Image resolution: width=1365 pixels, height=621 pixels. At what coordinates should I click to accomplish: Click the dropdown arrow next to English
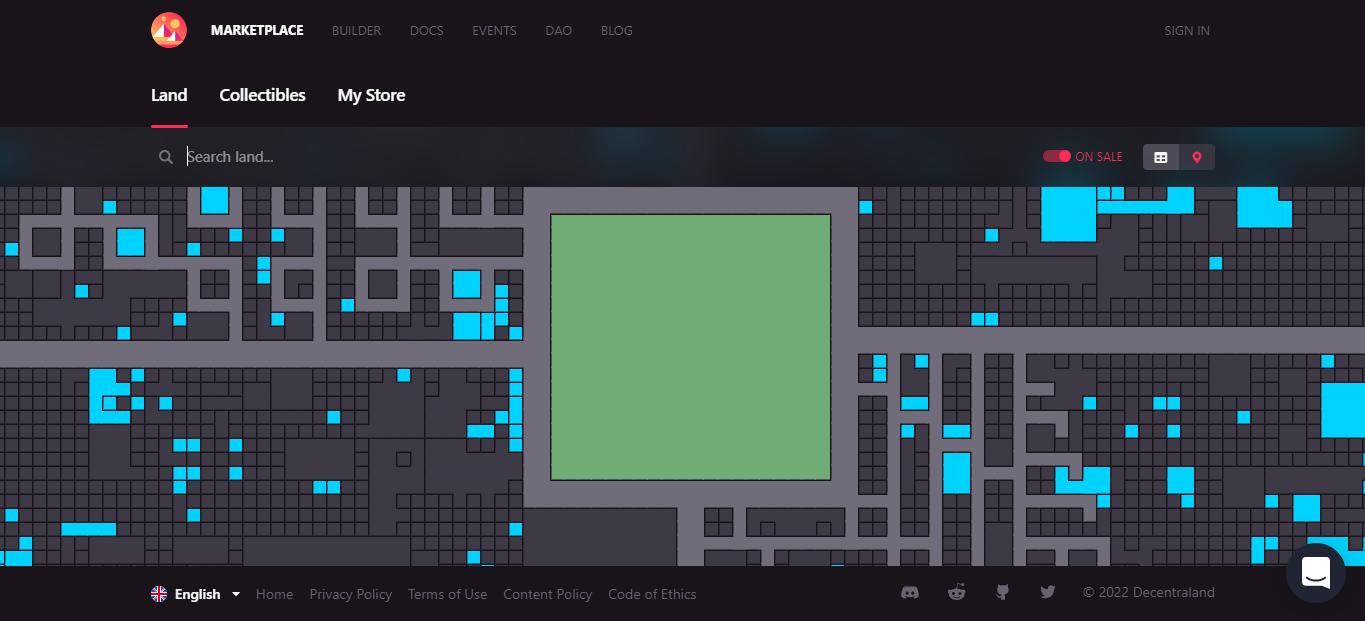coord(236,594)
